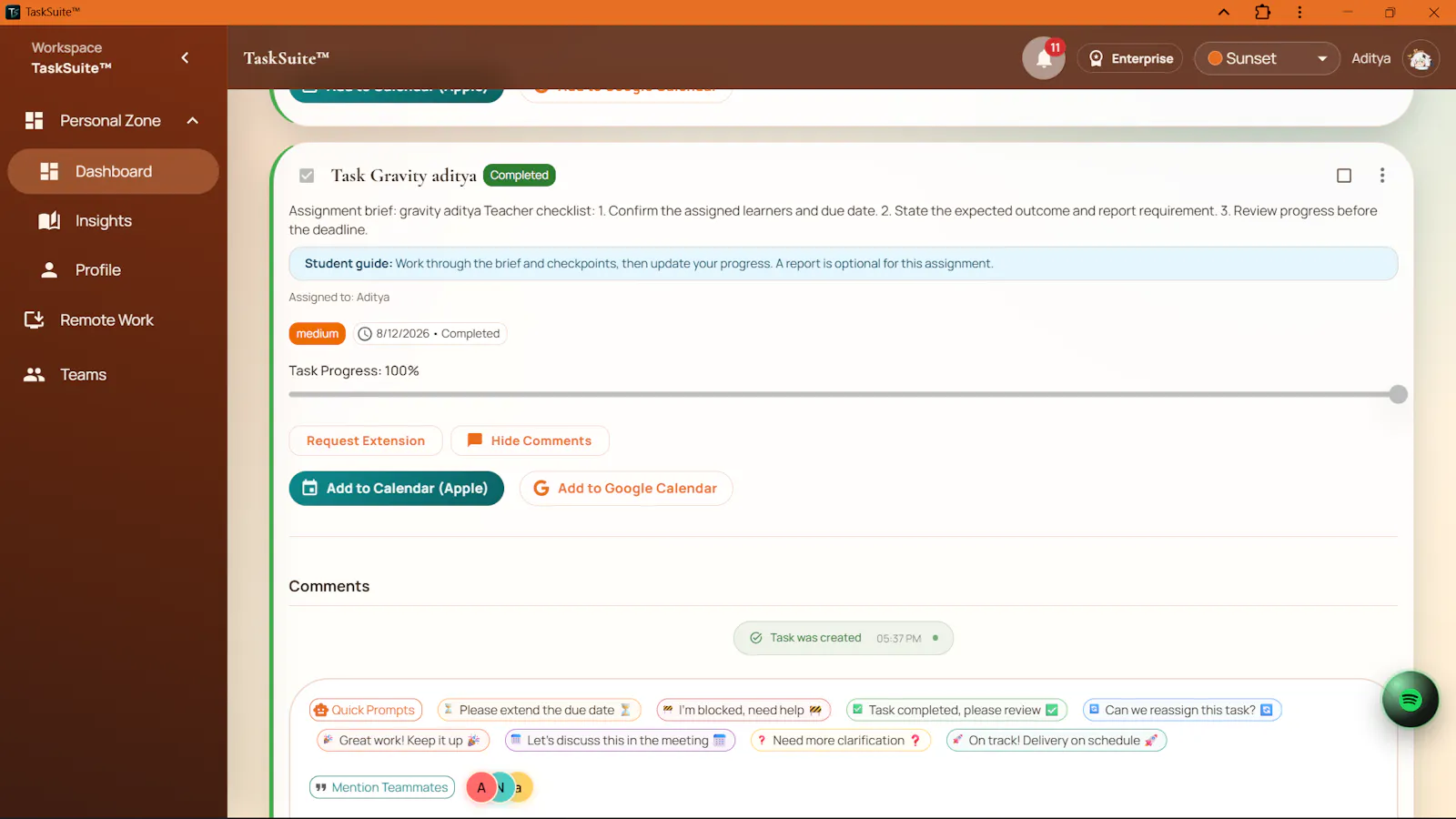
Task: Click the Task Progress slider handle
Action: coord(1399,394)
